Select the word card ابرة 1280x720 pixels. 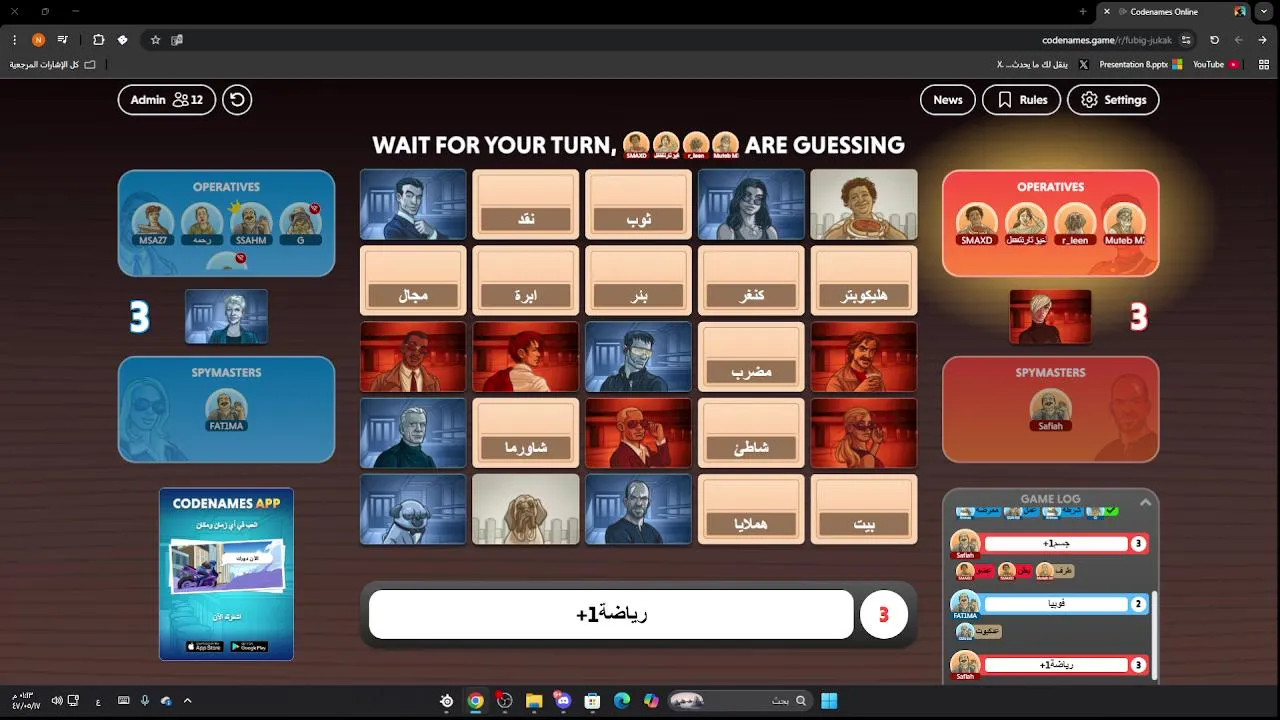pos(526,281)
